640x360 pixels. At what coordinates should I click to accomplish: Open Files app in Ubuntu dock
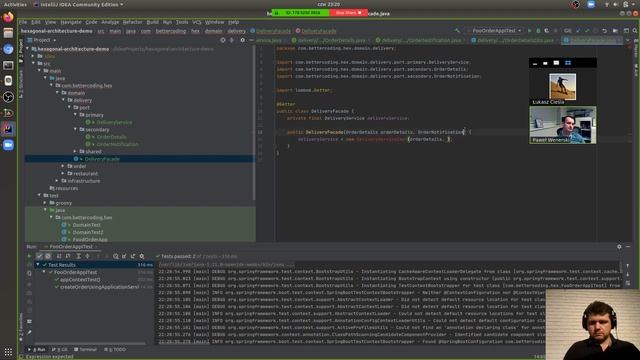(x=8, y=33)
